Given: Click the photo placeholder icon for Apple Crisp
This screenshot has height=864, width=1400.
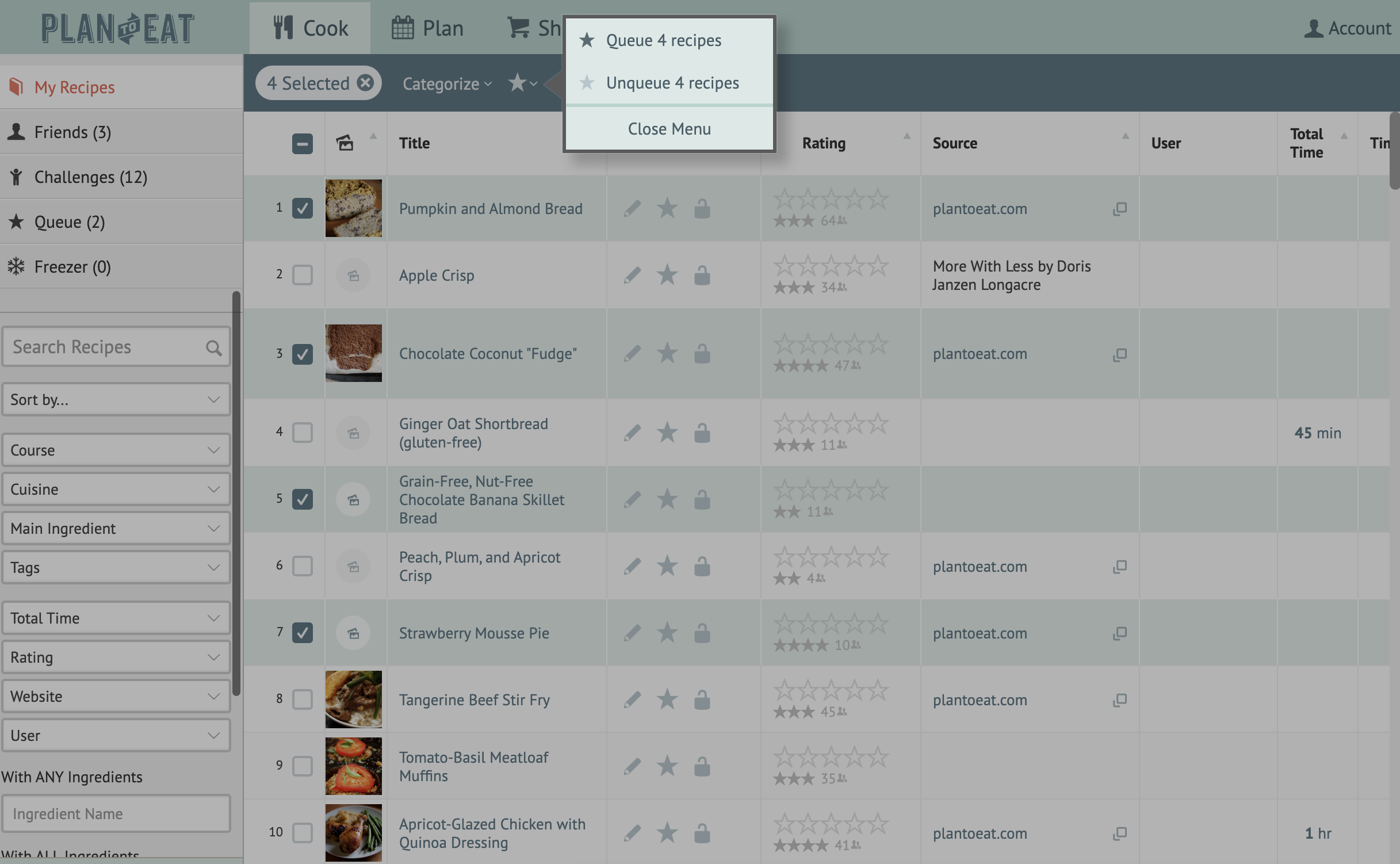Looking at the screenshot, I should coord(353,276).
